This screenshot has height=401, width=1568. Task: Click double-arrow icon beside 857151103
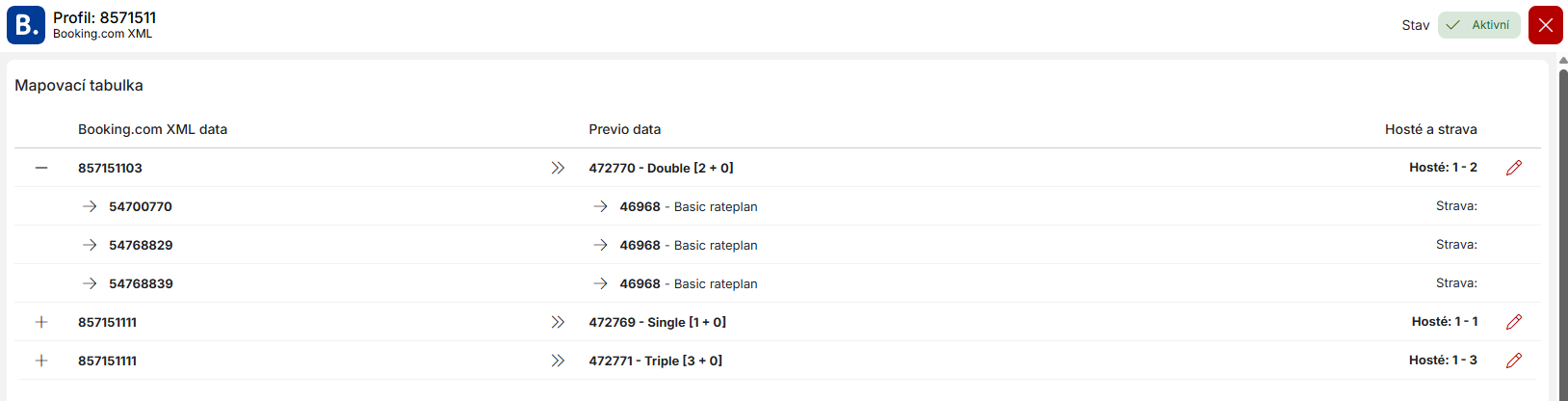[558, 168]
